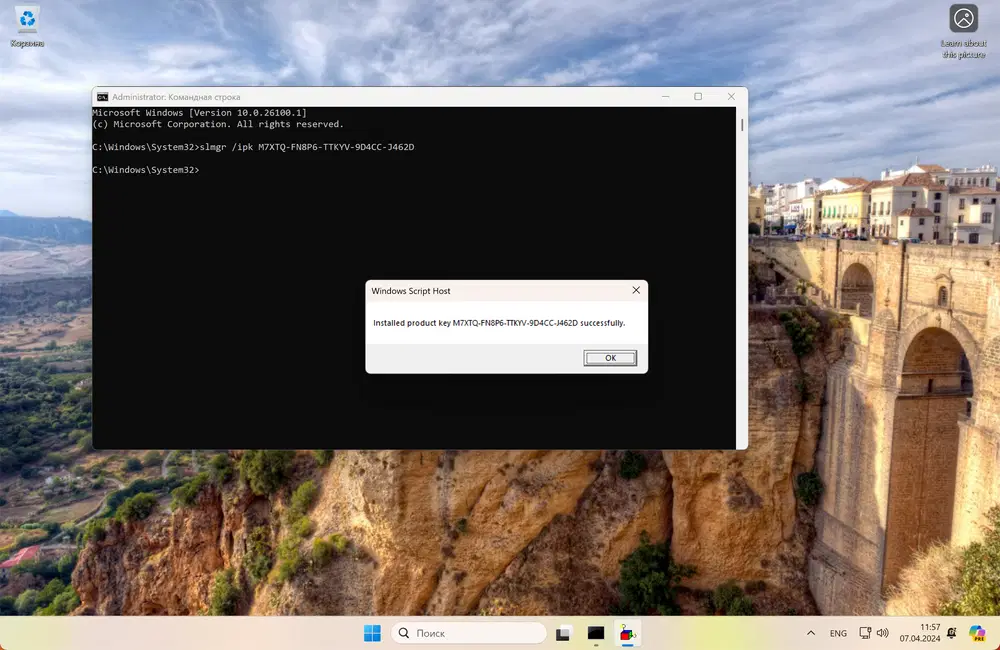This screenshot has height=650, width=1000.
Task: Switch to Command Prompt taskbar icon
Action: coord(596,633)
